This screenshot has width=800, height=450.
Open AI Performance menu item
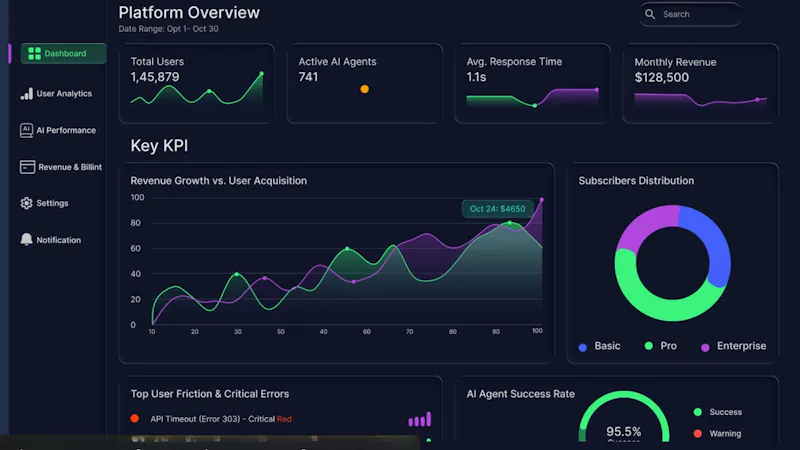(x=58, y=130)
